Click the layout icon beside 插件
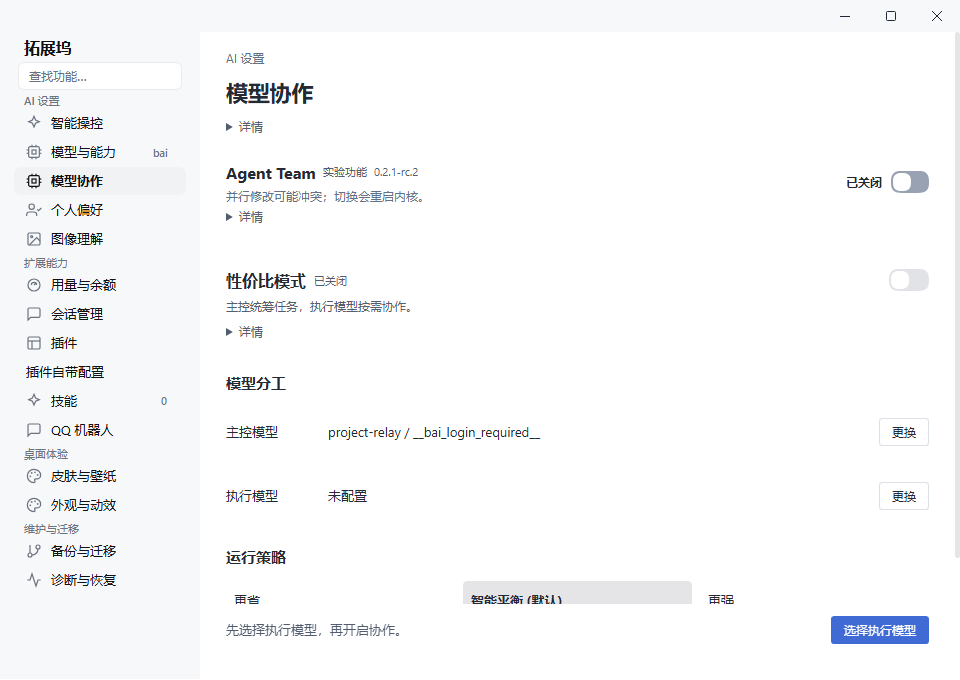Viewport: 960px width, 680px height. tap(34, 343)
